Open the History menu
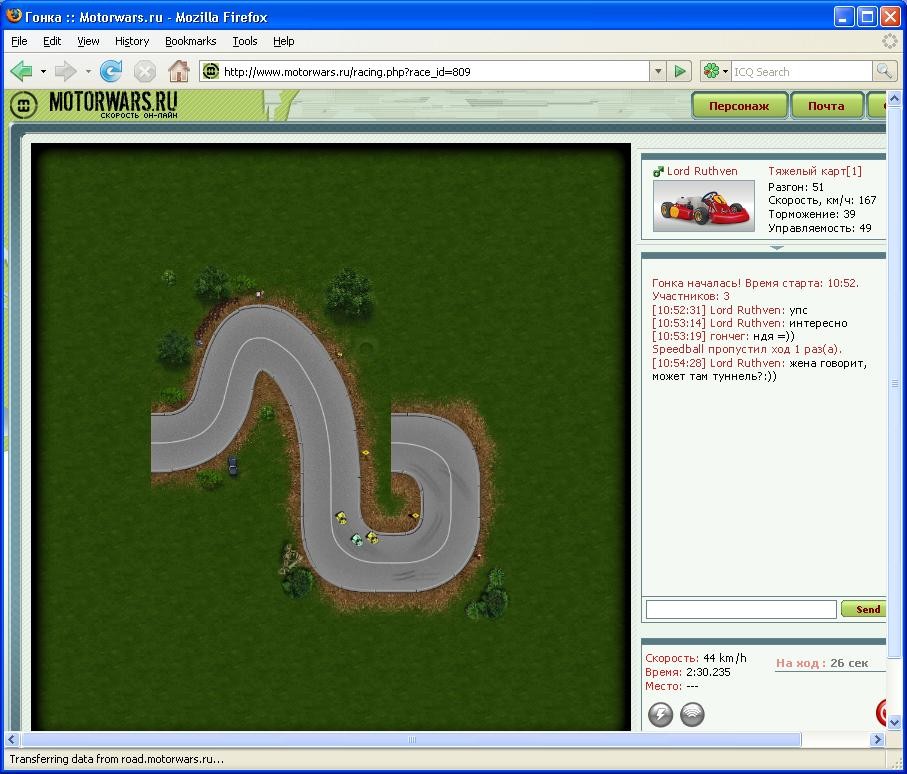The height and width of the screenshot is (774, 907). (131, 41)
